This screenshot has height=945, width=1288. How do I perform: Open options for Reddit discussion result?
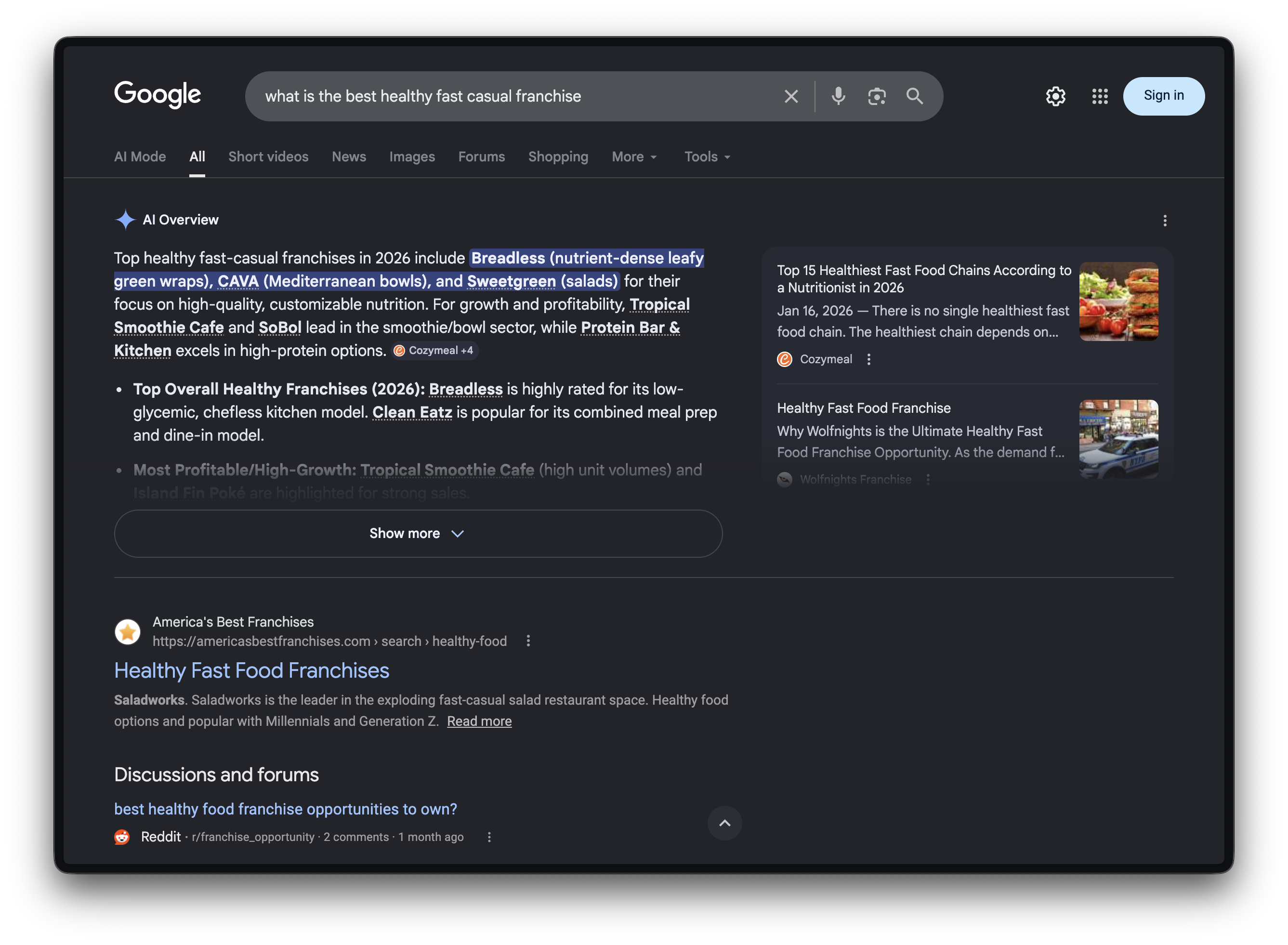point(489,837)
